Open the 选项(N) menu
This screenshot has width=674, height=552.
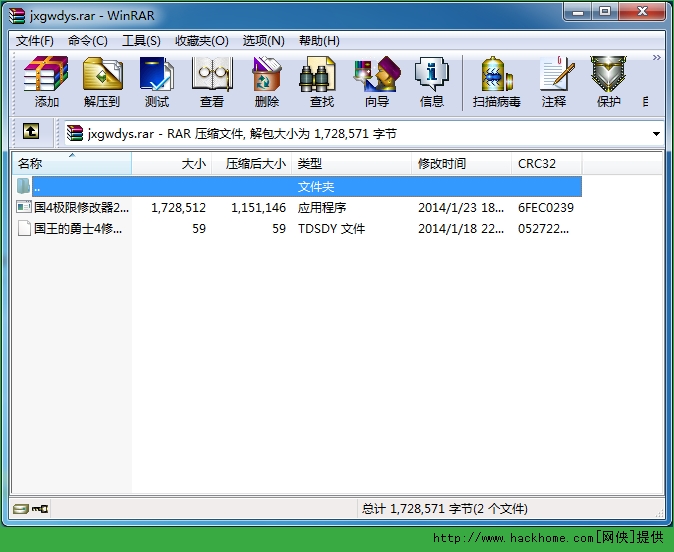[263, 41]
